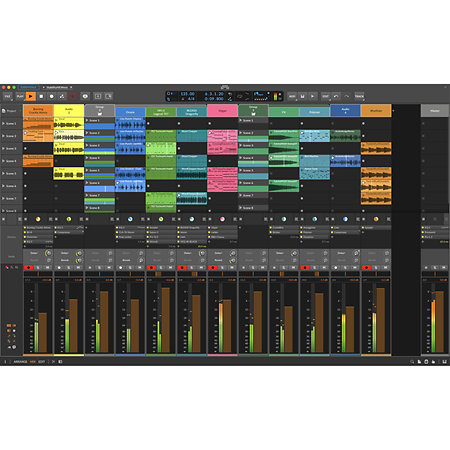Viewport: 450px width, 450px height.
Task: Click the save icon next to ADD
Action: [x=302, y=96]
